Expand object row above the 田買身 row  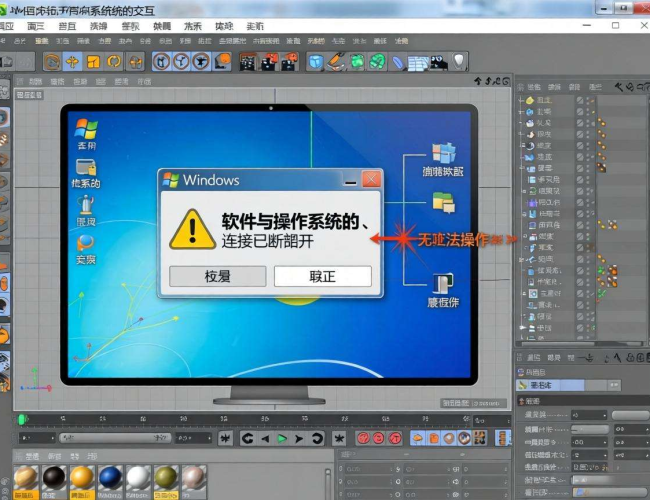524,214
